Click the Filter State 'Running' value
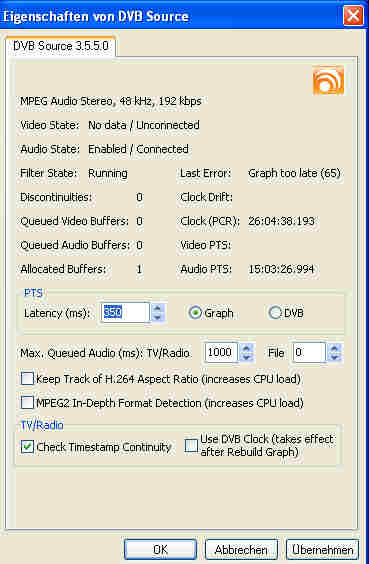The image size is (369, 564). click(x=108, y=173)
